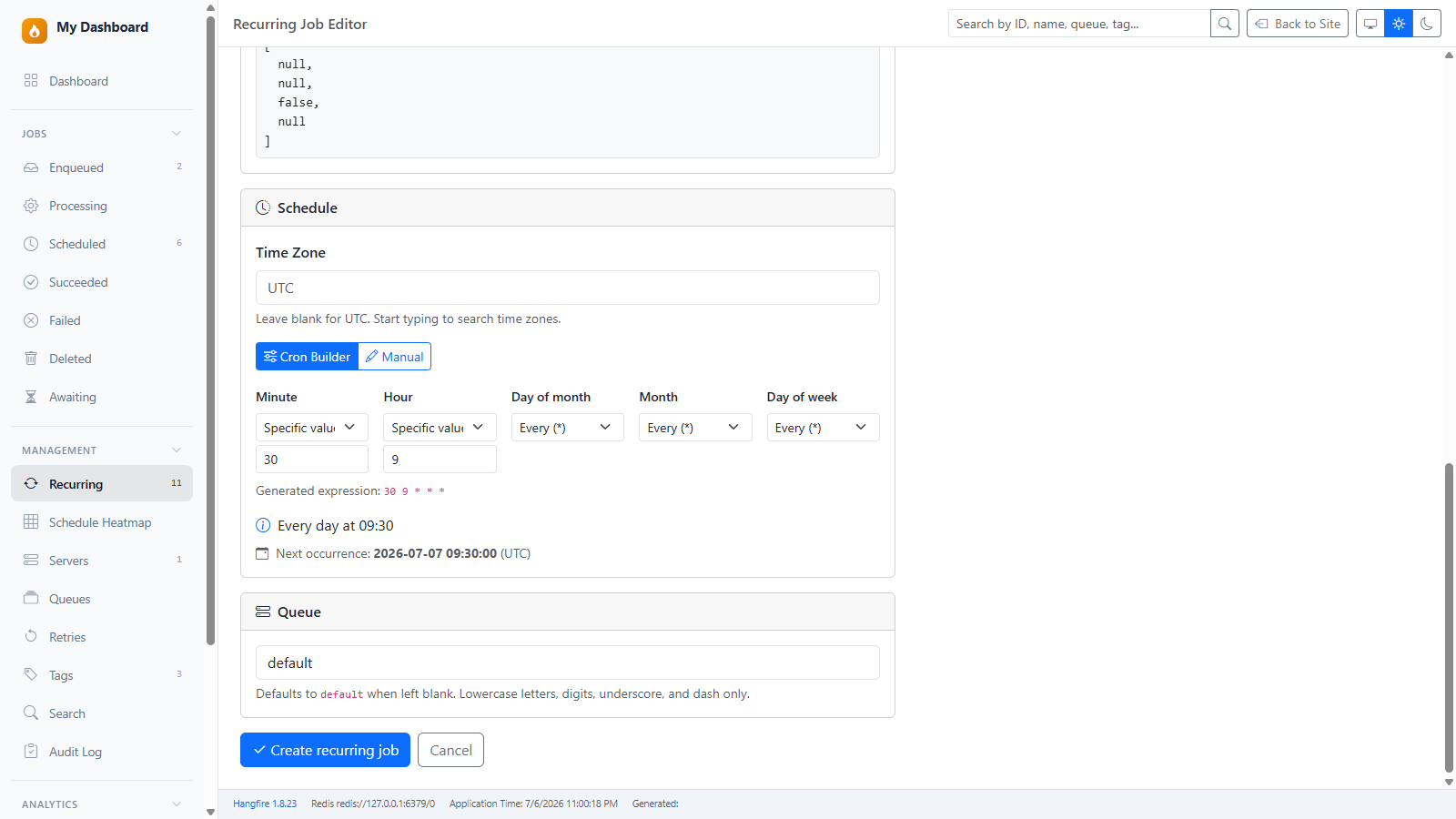Screen dimensions: 1456x819
Task: Open the Awaiting hourglass icon
Action: (x=31, y=397)
